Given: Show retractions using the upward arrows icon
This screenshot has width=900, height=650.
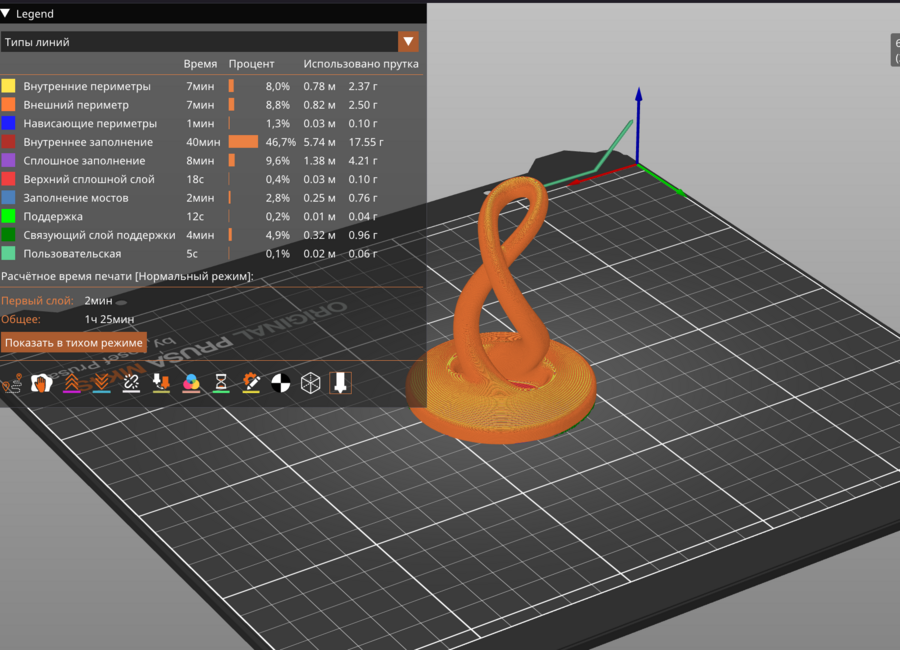Looking at the screenshot, I should click(x=71, y=383).
